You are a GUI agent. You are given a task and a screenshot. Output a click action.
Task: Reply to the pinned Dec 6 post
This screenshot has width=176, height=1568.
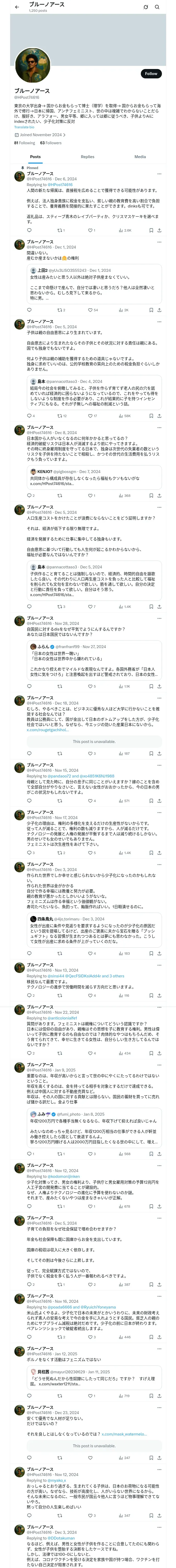coord(29,231)
